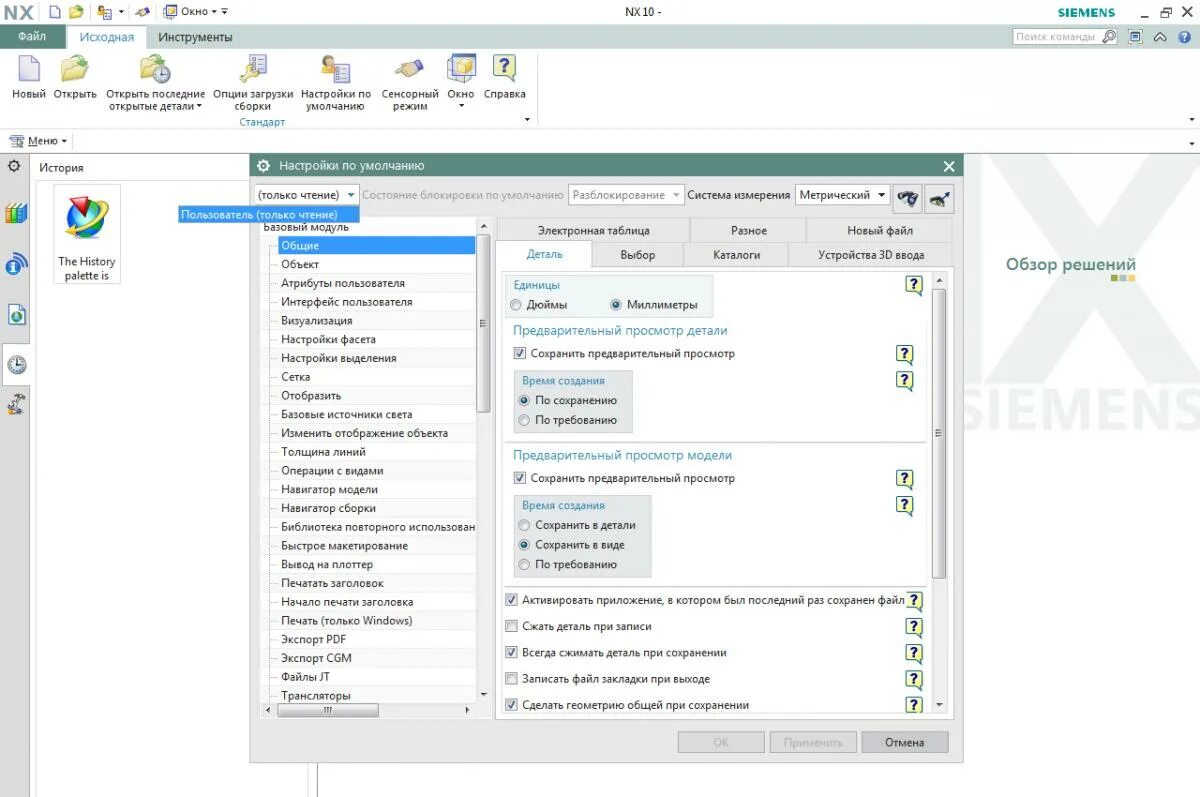The image size is (1200, 797).
Task: Select Сохранить в детали radio option
Action: [x=525, y=525]
